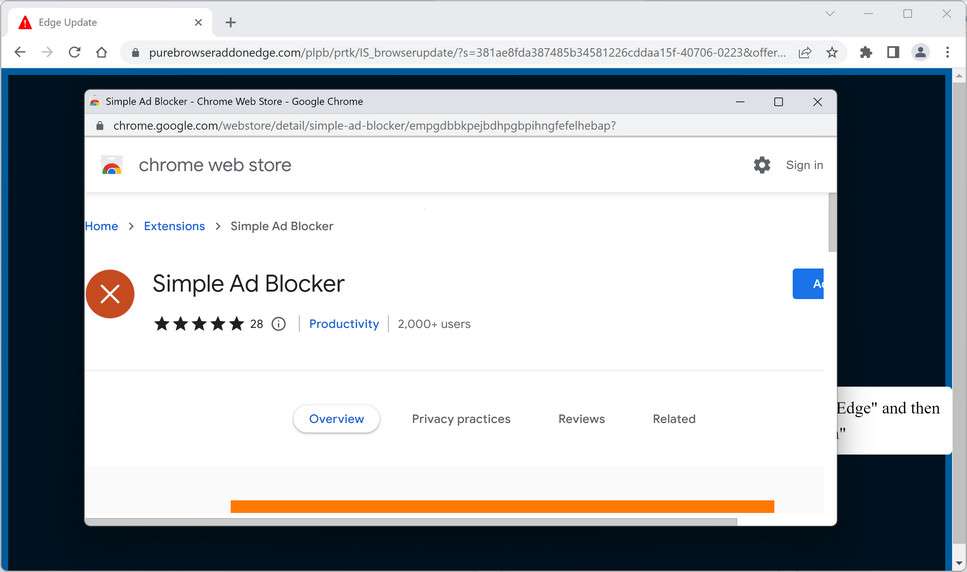Click the popup's horizontal scrollbar
Screen dimensions: 967x572
click(411, 521)
